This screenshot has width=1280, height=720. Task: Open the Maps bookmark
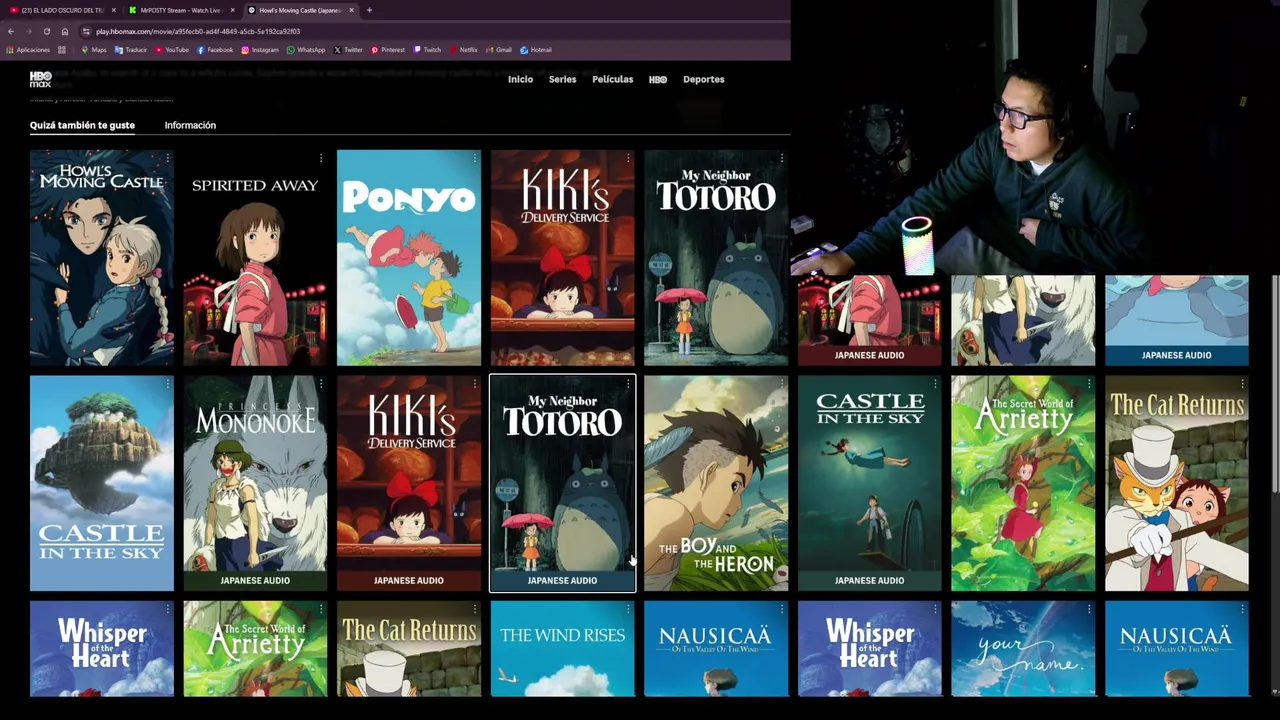click(x=93, y=50)
